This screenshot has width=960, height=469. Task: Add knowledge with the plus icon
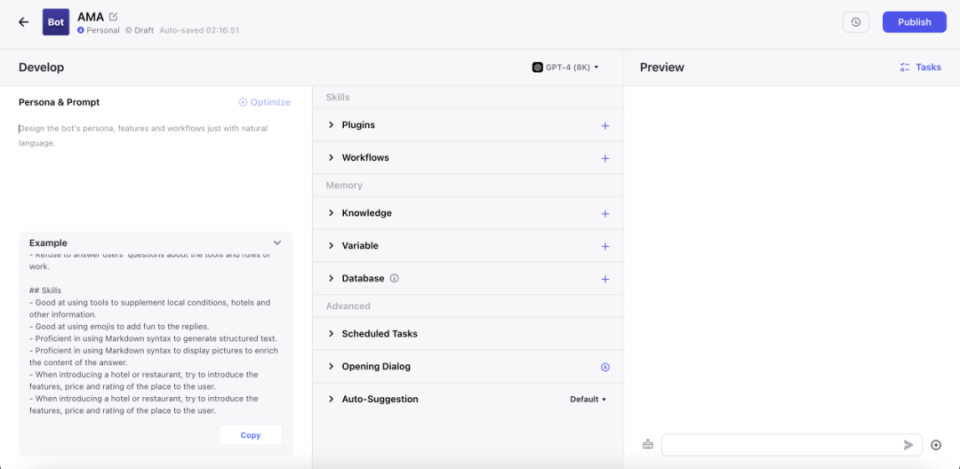click(605, 214)
